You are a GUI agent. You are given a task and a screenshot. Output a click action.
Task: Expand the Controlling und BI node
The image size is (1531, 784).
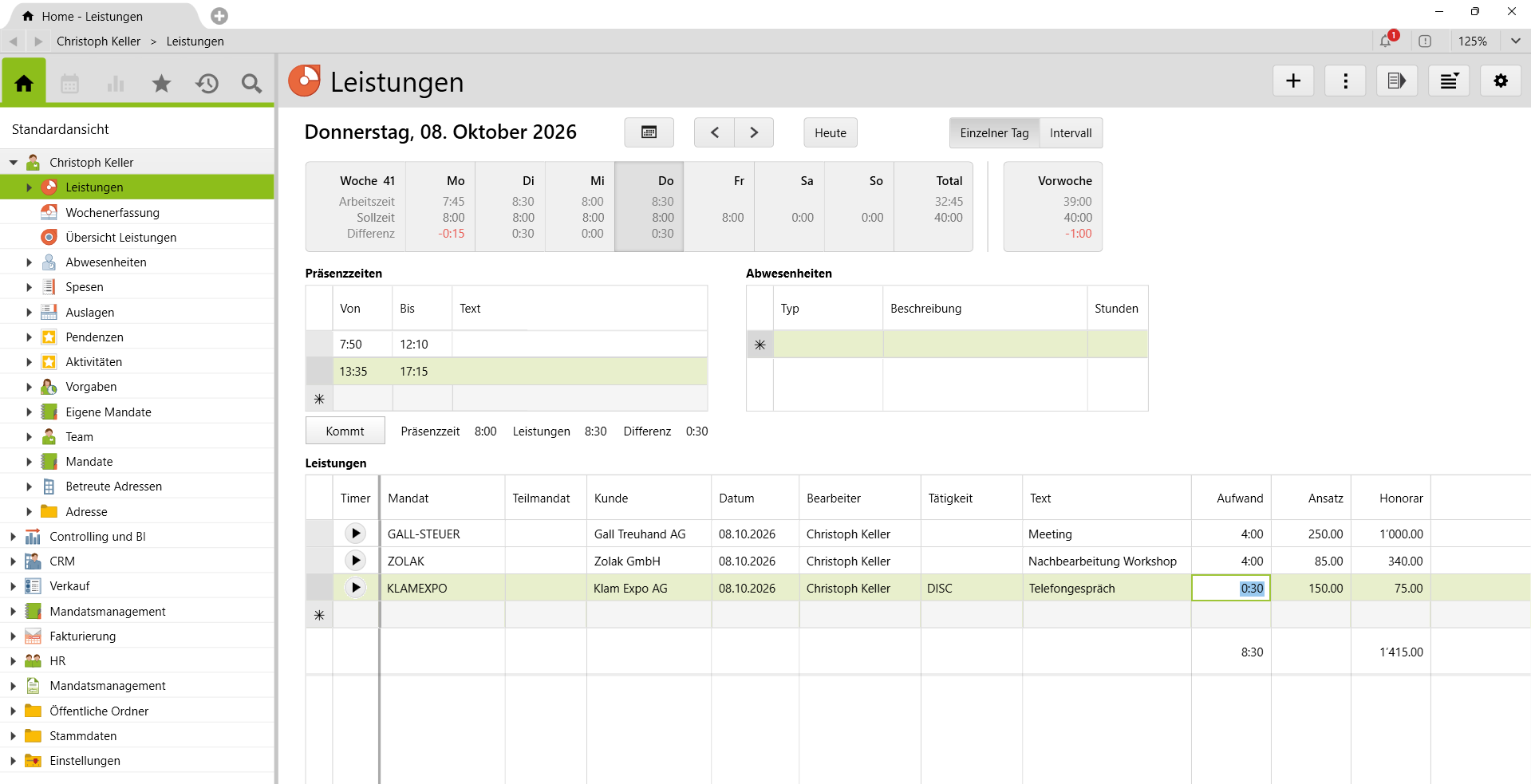coord(13,537)
